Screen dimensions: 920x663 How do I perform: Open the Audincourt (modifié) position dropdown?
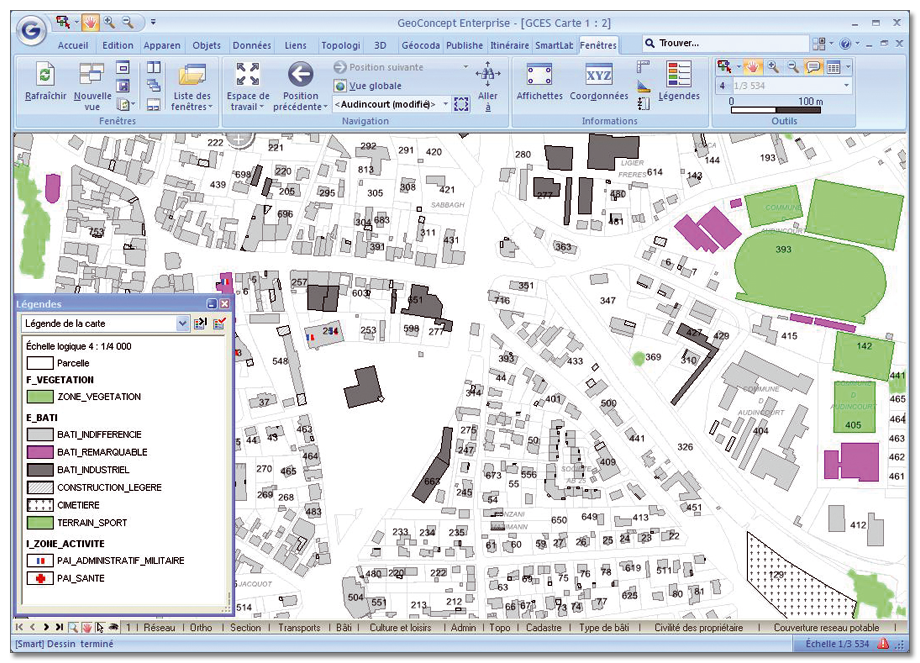445,104
